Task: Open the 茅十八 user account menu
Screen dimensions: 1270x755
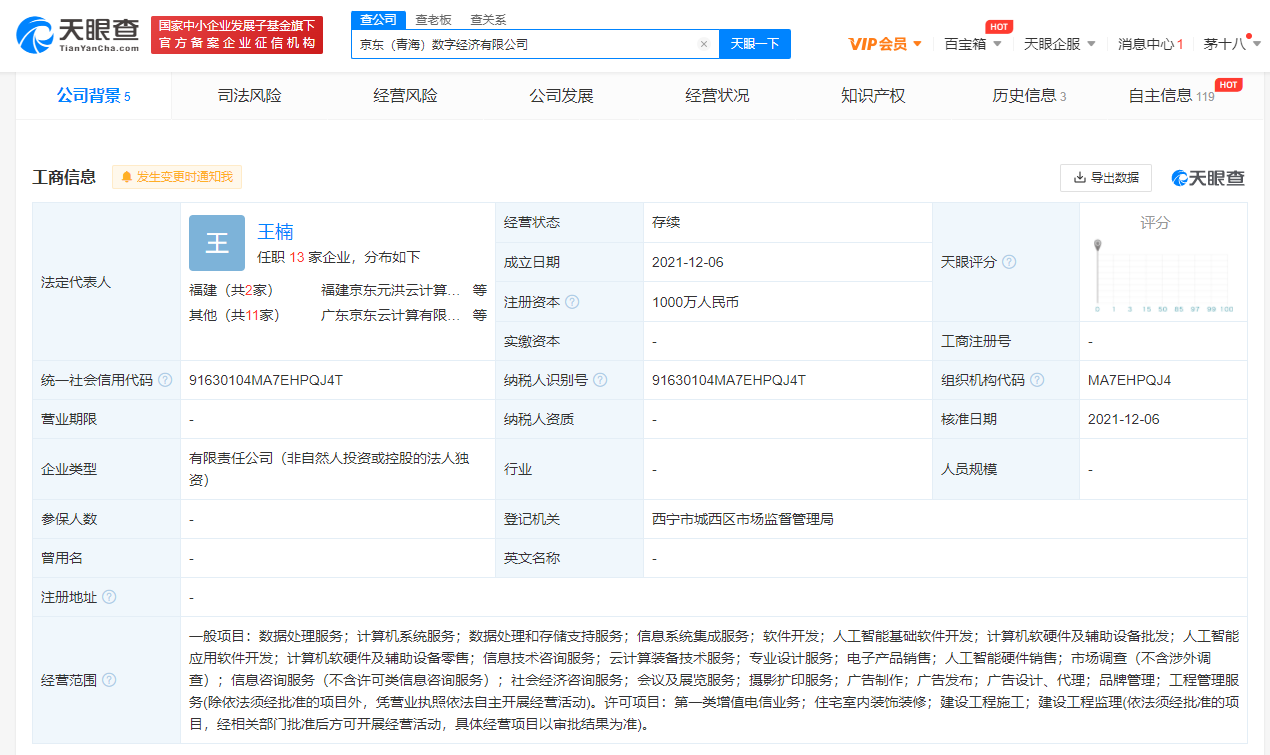Action: pyautogui.click(x=1231, y=44)
